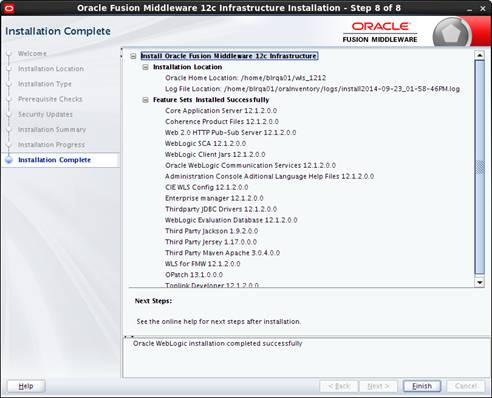Click the installation completed successfully message
Viewport: 492px width, 398px height.
218,343
